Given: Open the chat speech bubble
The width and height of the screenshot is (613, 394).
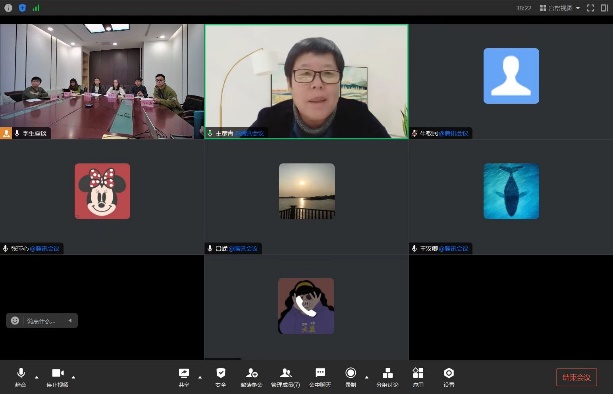Looking at the screenshot, I should pos(320,377).
